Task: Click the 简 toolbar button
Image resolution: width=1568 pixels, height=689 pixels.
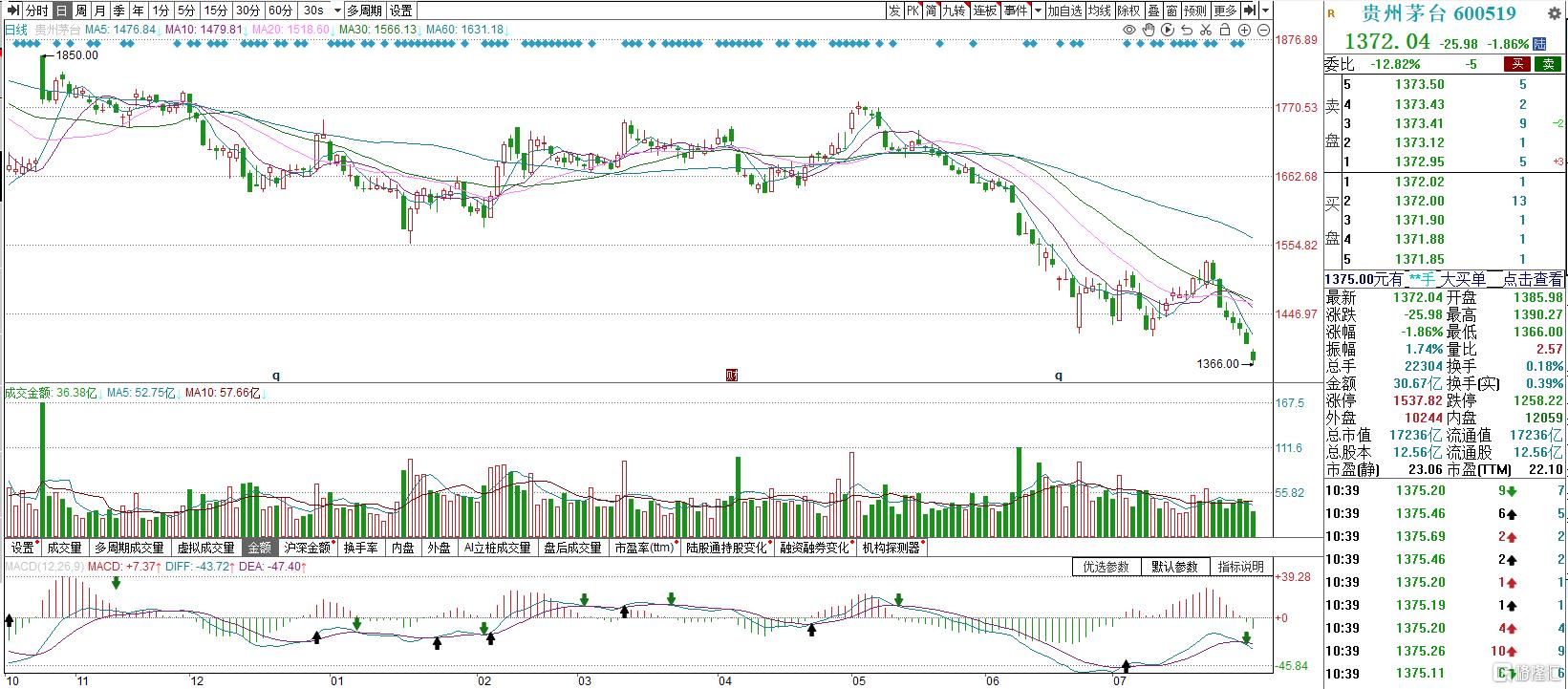Action: (931, 11)
